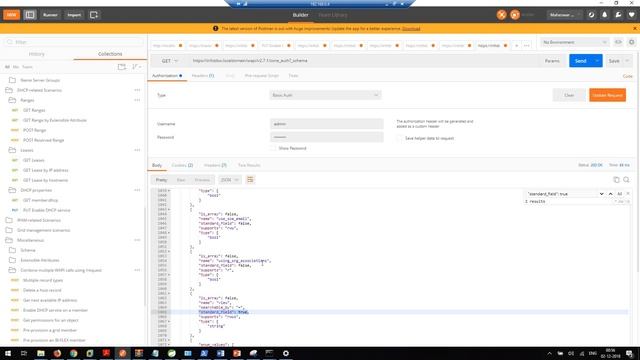The height and width of the screenshot is (360, 640).
Task: Open the No Environment dropdown
Action: 575,42
